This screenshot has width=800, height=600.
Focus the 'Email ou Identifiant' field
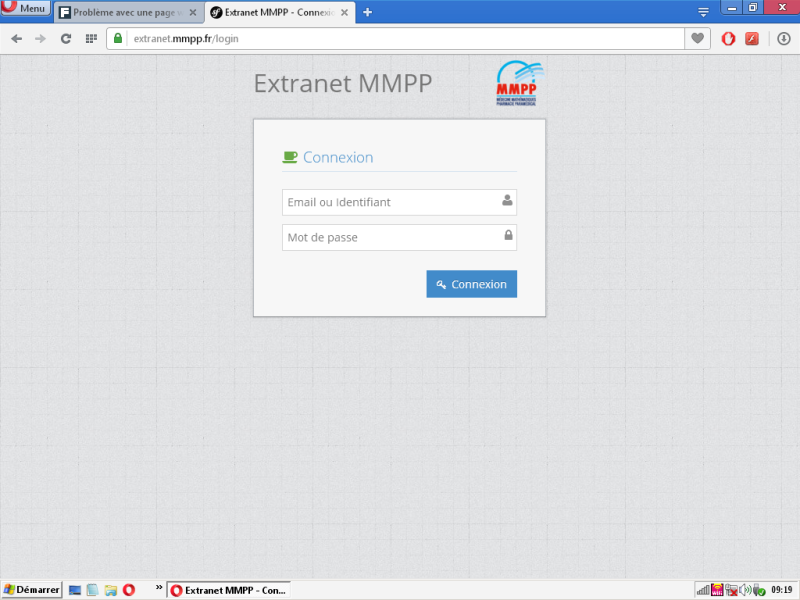click(399, 203)
